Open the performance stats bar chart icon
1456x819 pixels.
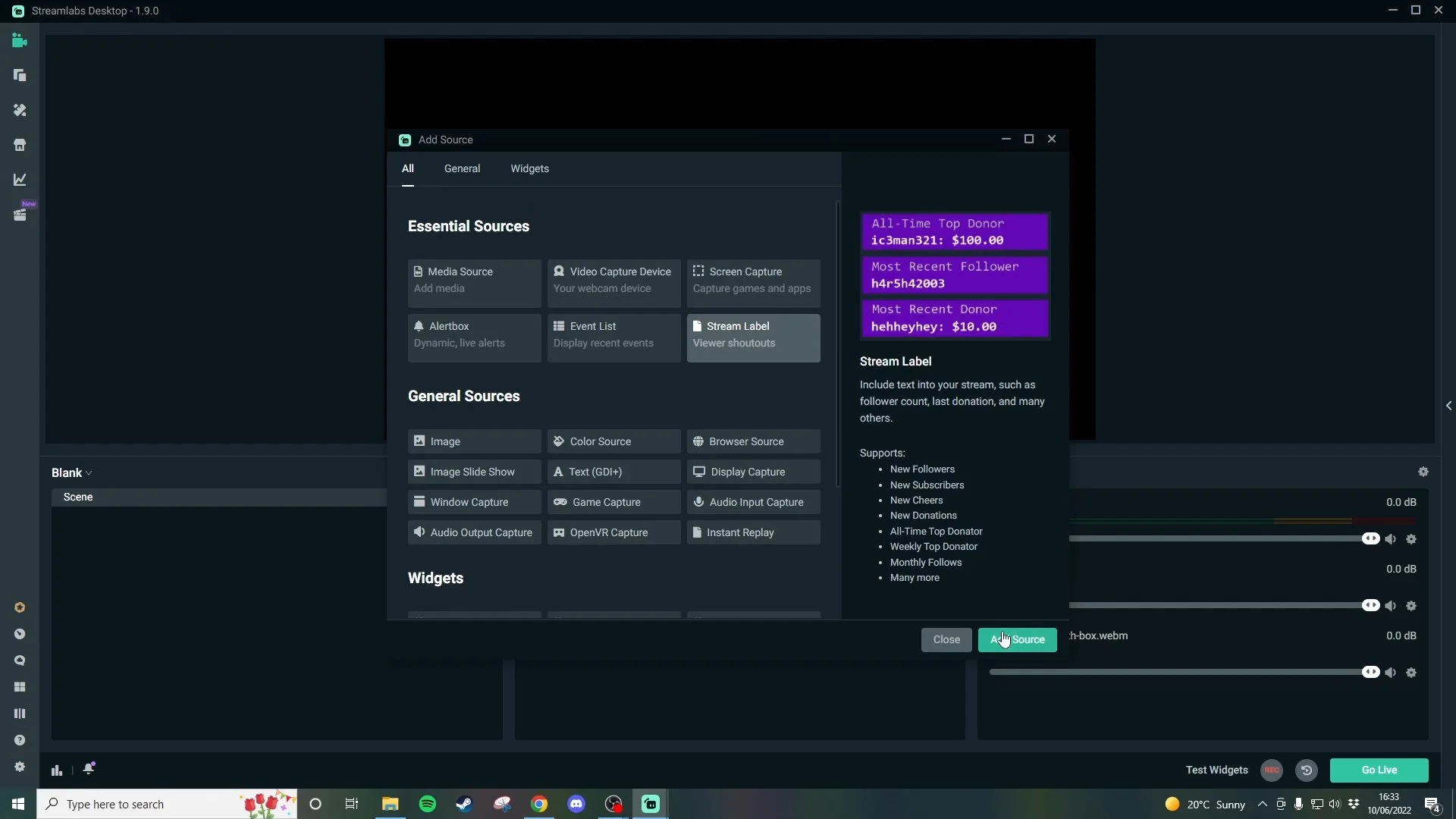tap(57, 770)
